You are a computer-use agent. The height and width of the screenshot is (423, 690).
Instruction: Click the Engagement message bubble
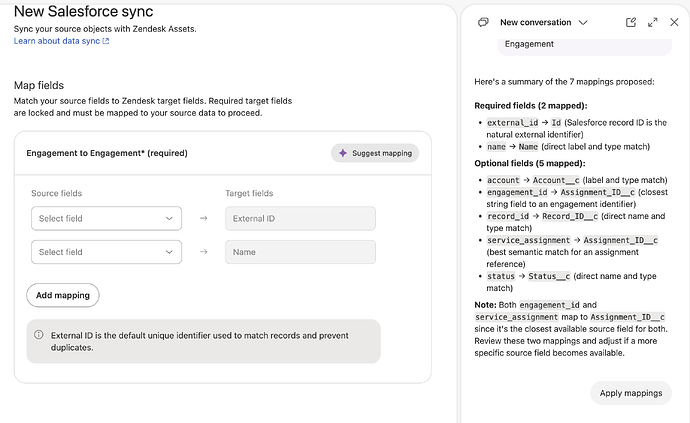pyautogui.click(x=585, y=46)
